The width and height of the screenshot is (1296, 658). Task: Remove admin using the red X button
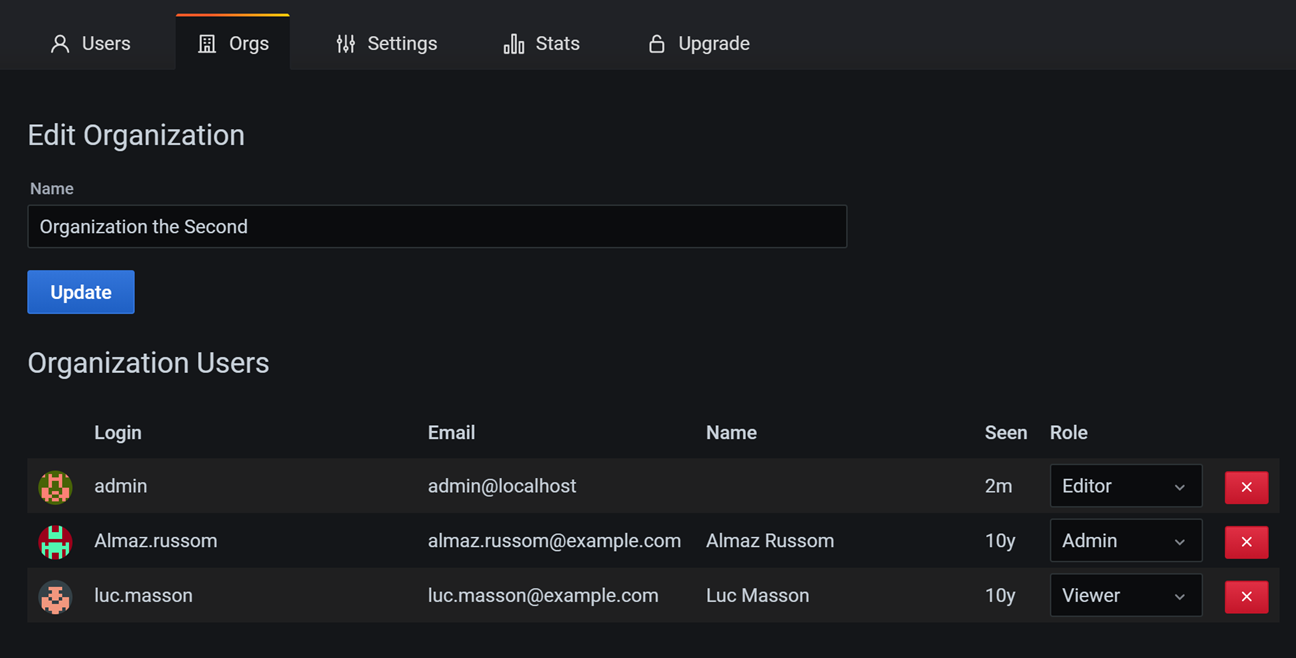point(1246,487)
